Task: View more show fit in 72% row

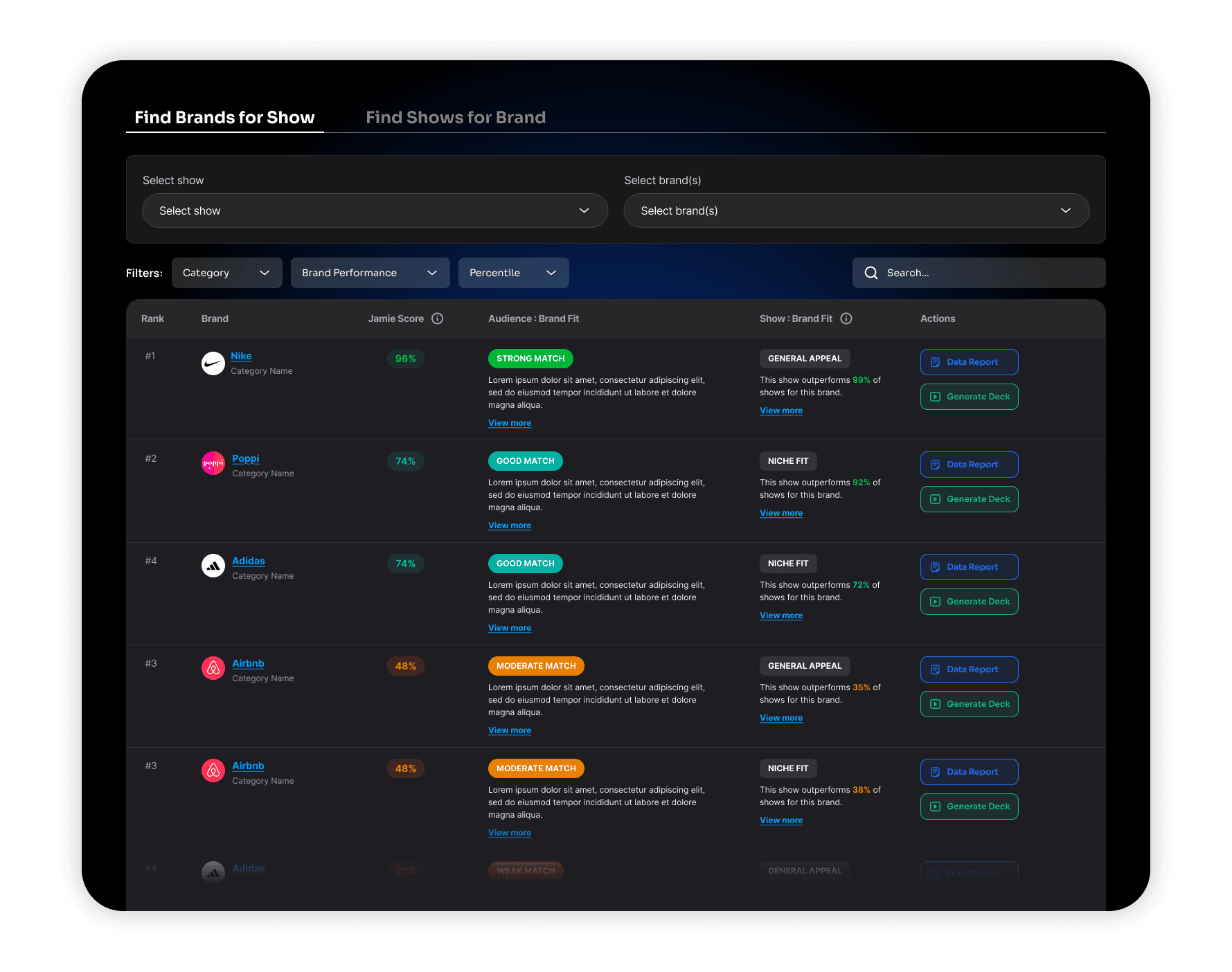Action: click(x=781, y=615)
